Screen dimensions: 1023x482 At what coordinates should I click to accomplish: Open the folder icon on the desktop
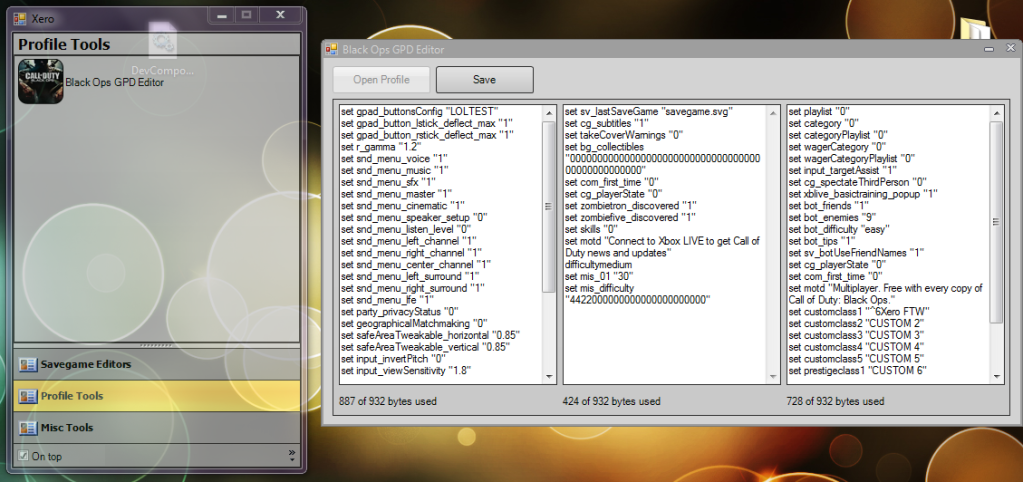(x=975, y=29)
